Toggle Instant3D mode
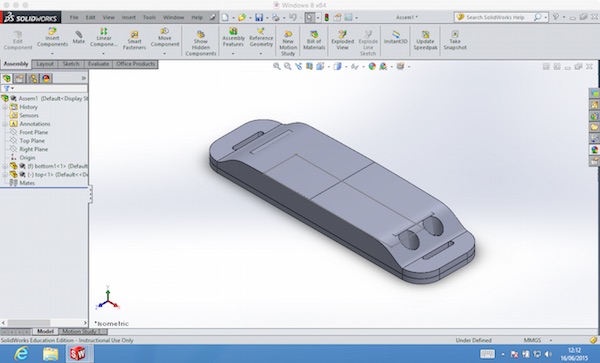Viewport: 600px width, 363px height. pyautogui.click(x=396, y=37)
